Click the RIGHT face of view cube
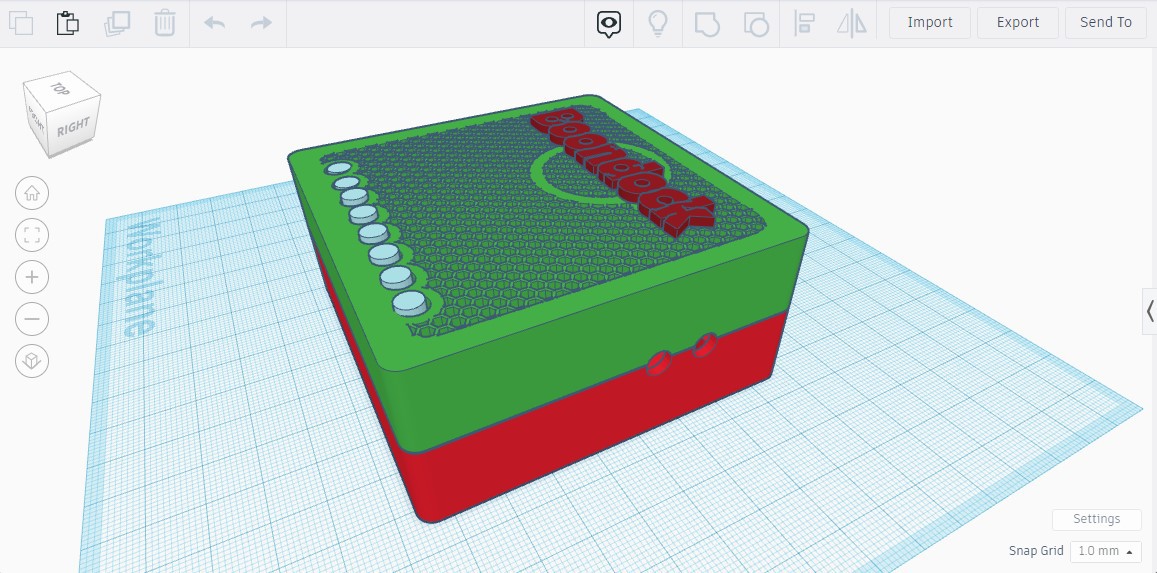 click(74, 126)
